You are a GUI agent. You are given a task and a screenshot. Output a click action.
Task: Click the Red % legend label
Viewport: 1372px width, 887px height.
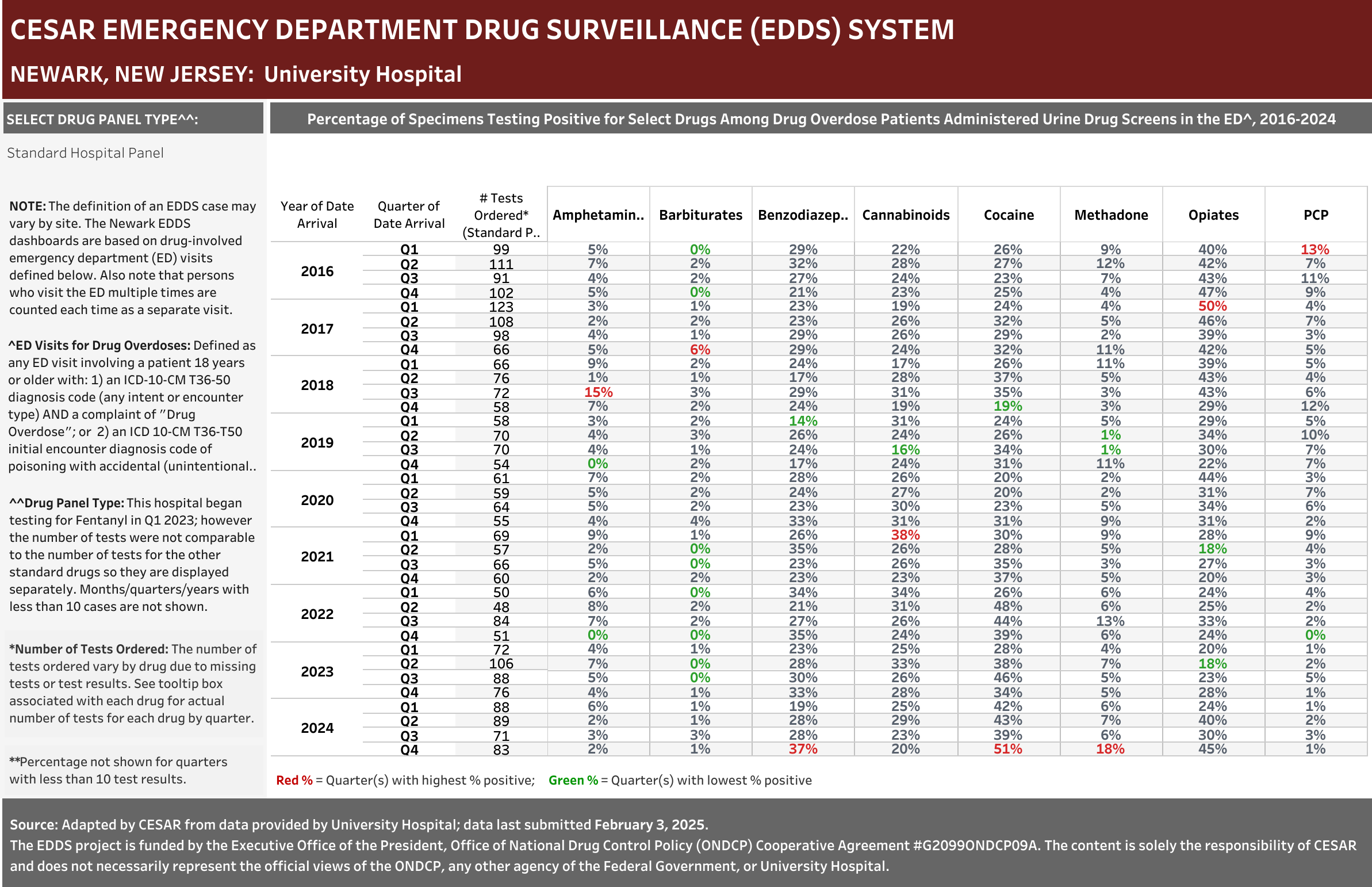tap(294, 781)
